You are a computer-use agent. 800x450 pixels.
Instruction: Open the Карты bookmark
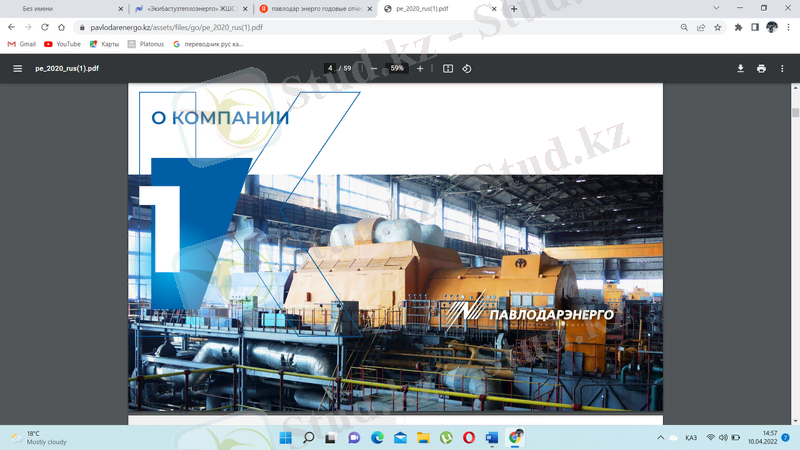tap(105, 44)
